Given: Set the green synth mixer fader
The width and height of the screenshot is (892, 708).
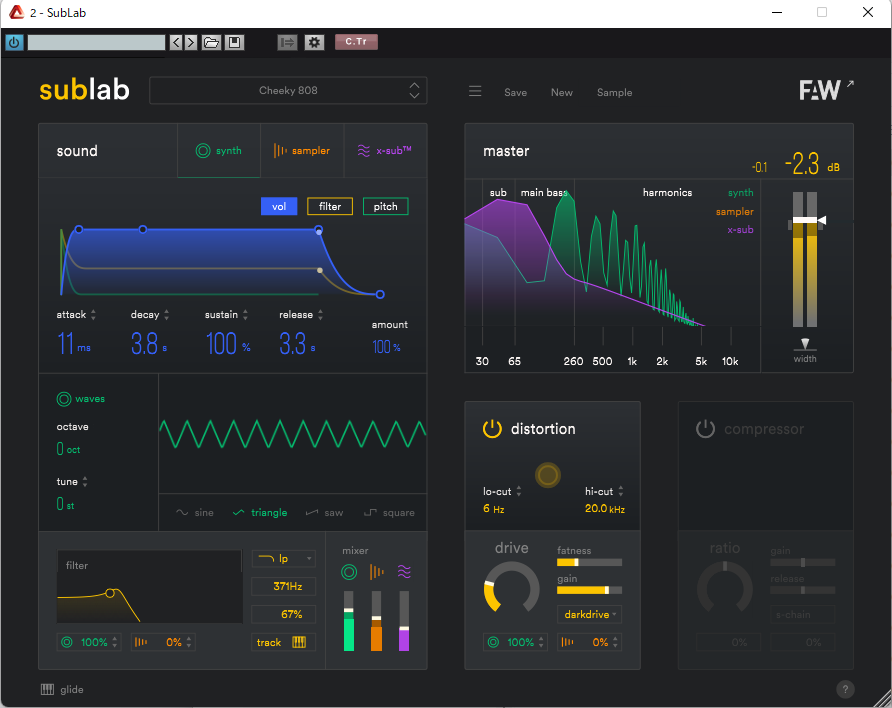Looking at the screenshot, I should point(349,610).
